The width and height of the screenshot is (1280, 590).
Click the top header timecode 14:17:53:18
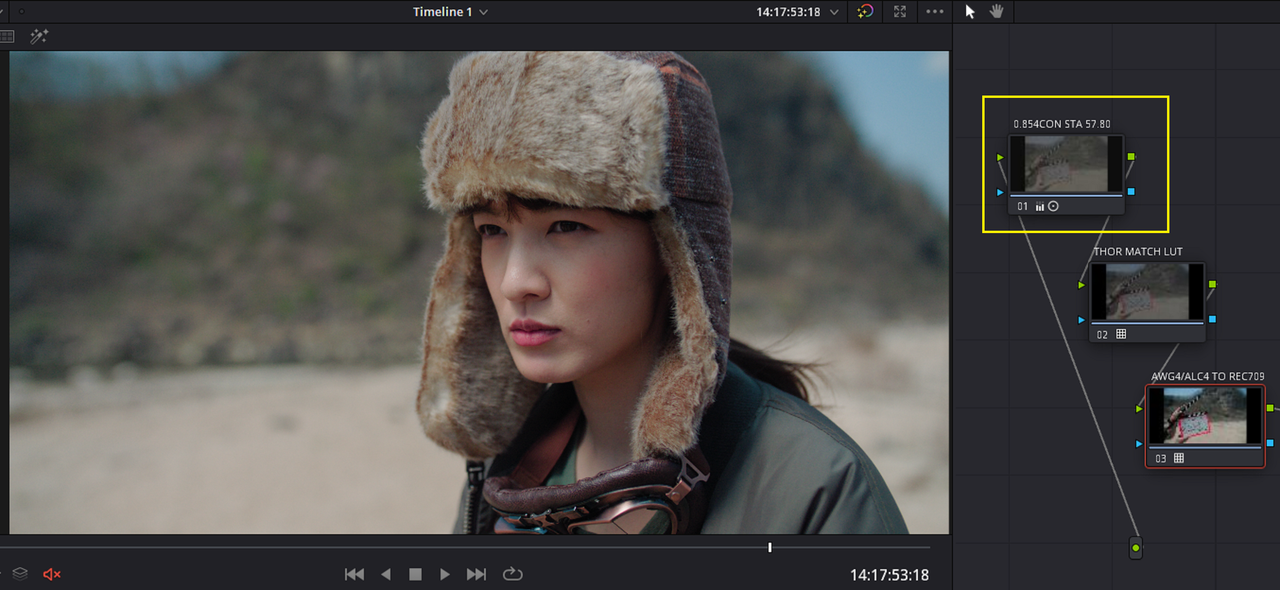[789, 12]
